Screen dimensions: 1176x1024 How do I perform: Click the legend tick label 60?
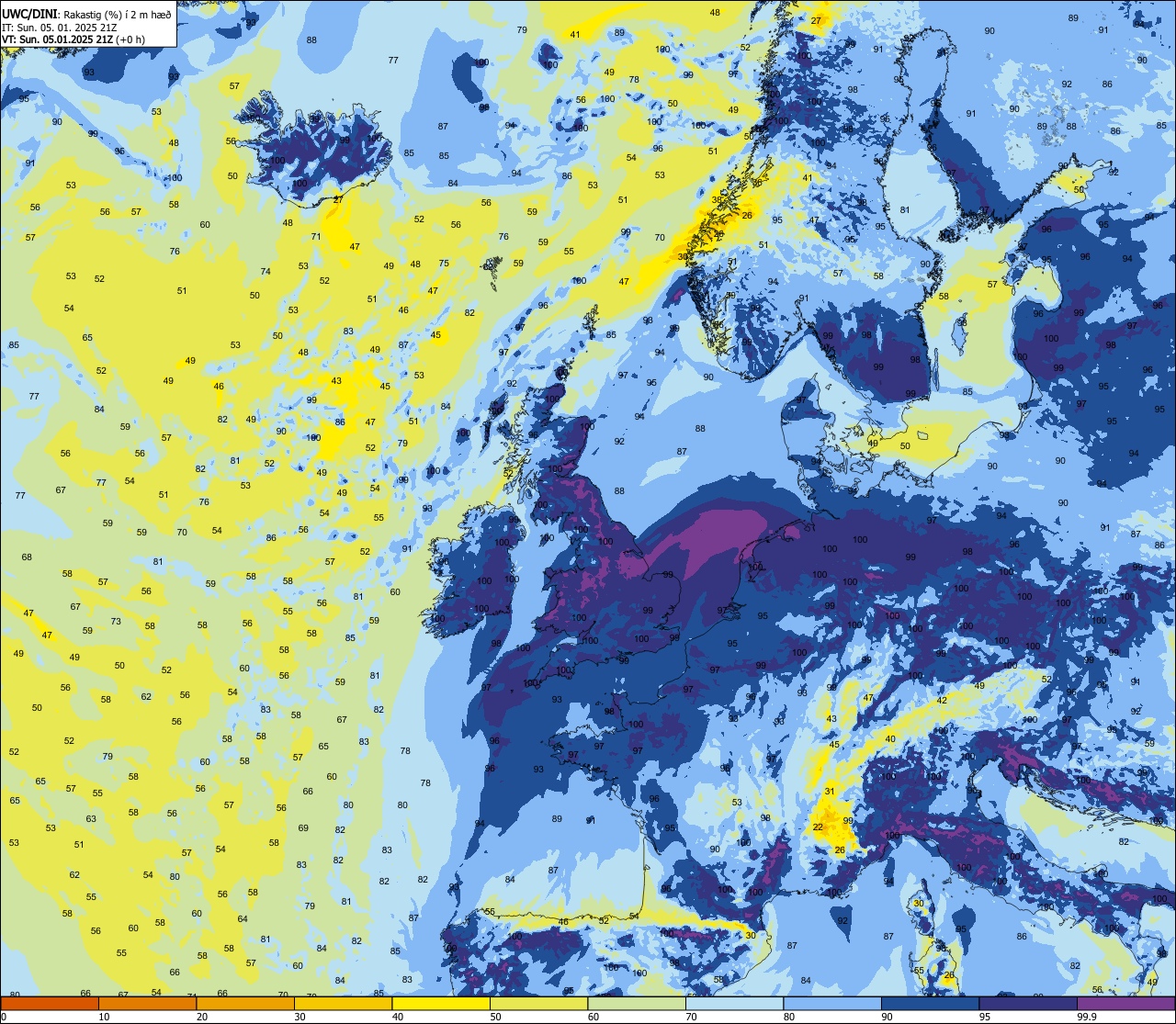tap(594, 1017)
